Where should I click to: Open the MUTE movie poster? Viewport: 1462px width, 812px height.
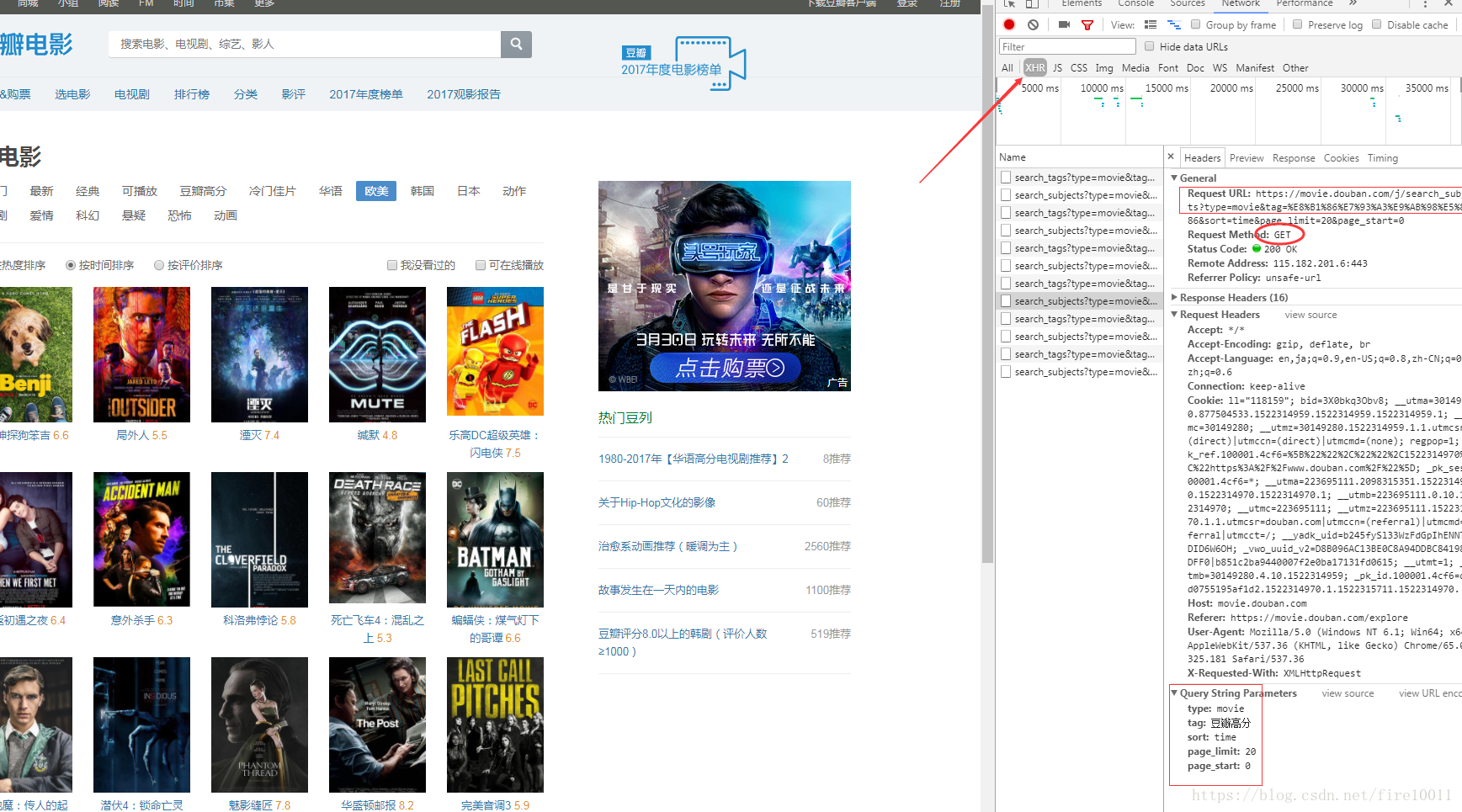tap(377, 354)
